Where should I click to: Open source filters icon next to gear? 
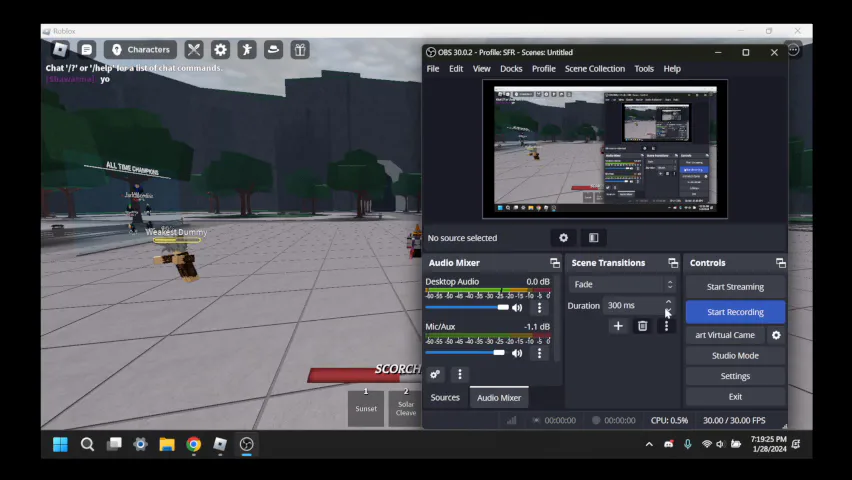pos(593,238)
